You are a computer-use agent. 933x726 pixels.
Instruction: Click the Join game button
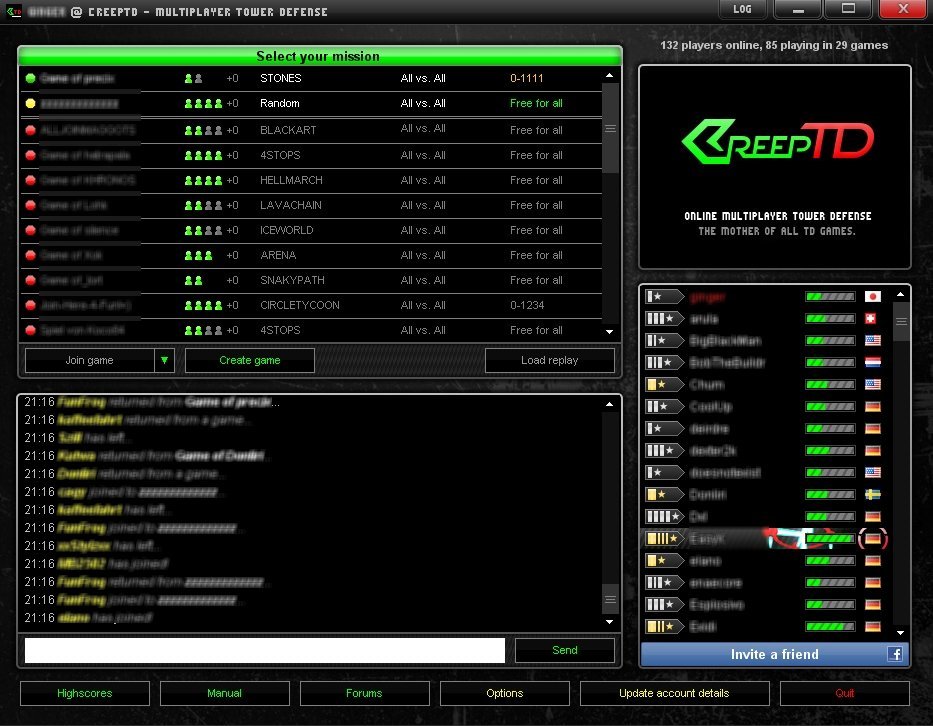pos(89,360)
